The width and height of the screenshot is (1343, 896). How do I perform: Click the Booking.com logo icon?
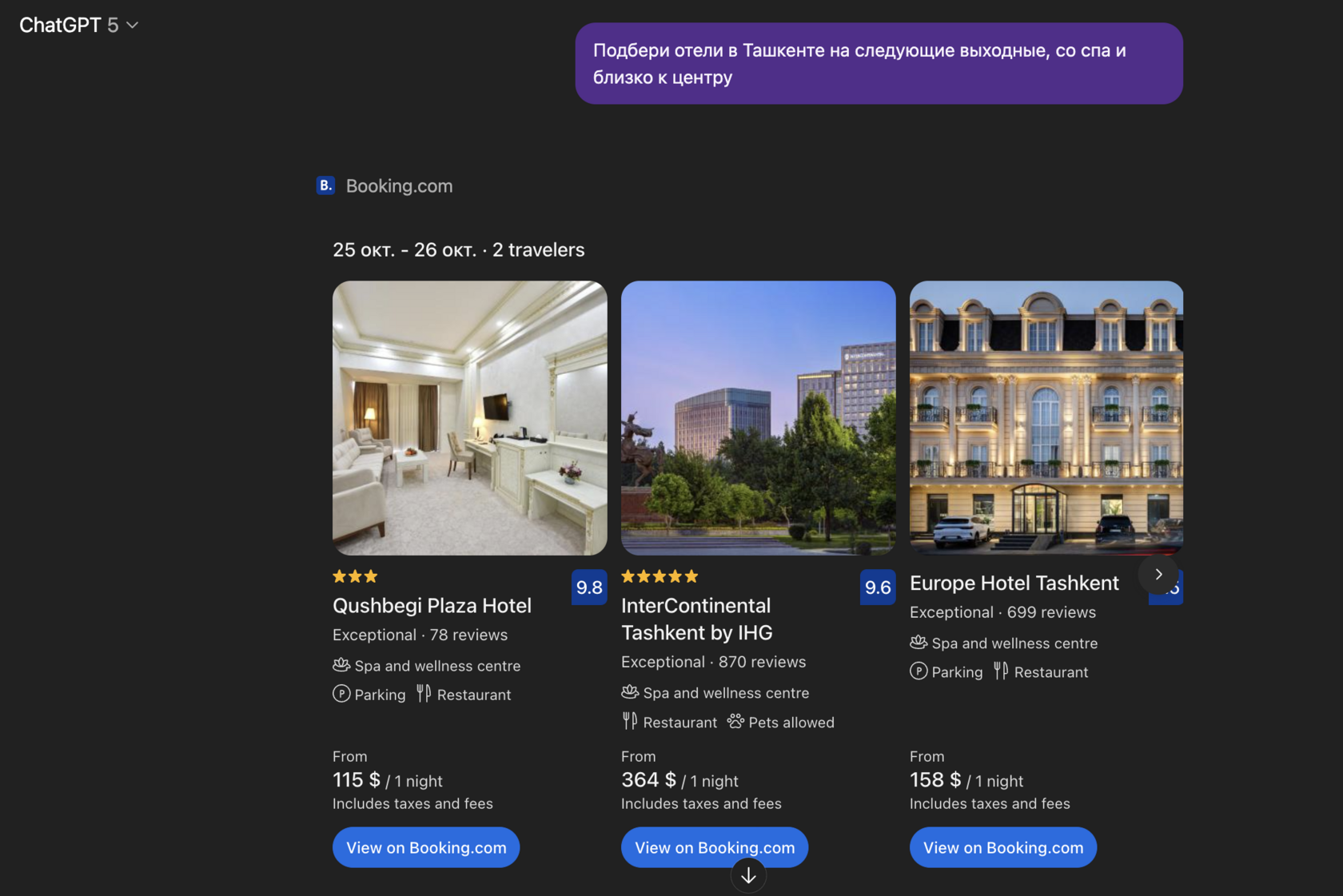(325, 185)
